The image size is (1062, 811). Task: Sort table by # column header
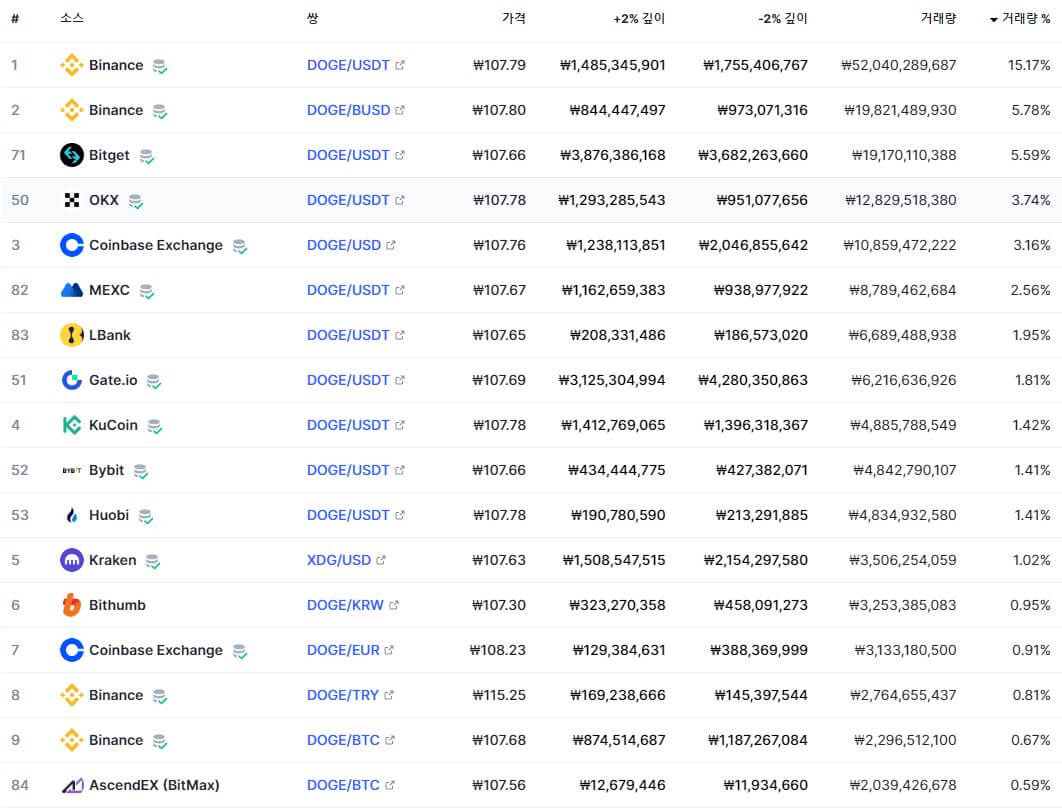click(x=15, y=18)
